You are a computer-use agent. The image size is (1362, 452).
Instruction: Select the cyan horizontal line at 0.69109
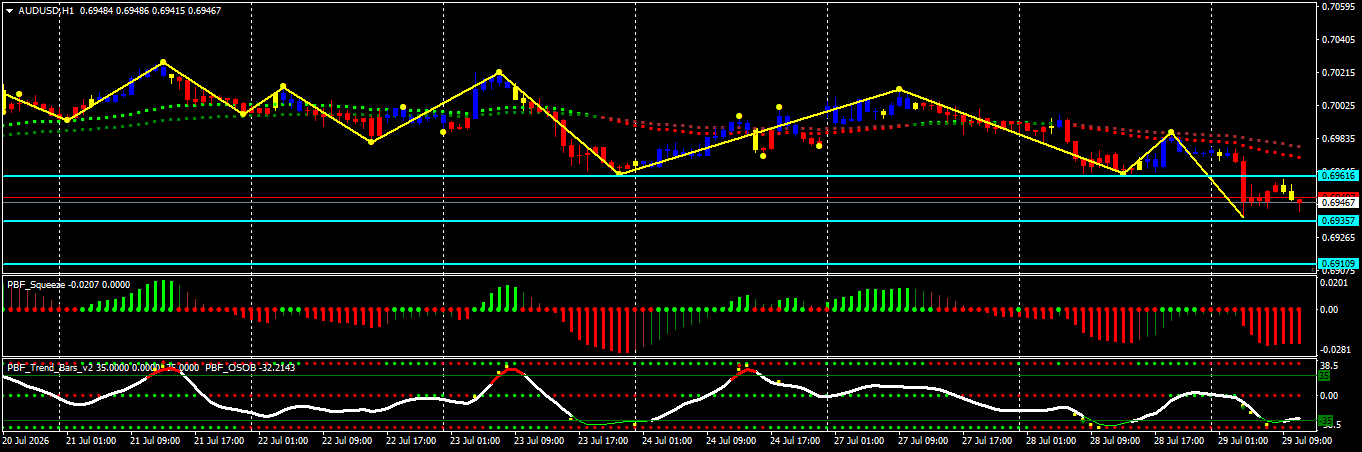point(660,265)
